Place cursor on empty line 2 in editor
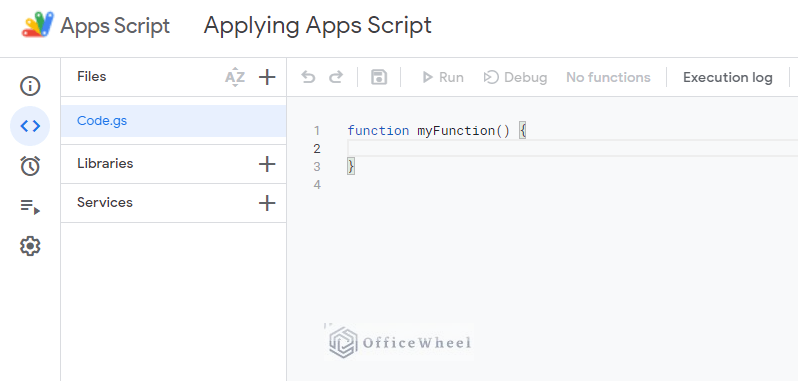Viewport: 798px width, 381px height. pos(572,149)
